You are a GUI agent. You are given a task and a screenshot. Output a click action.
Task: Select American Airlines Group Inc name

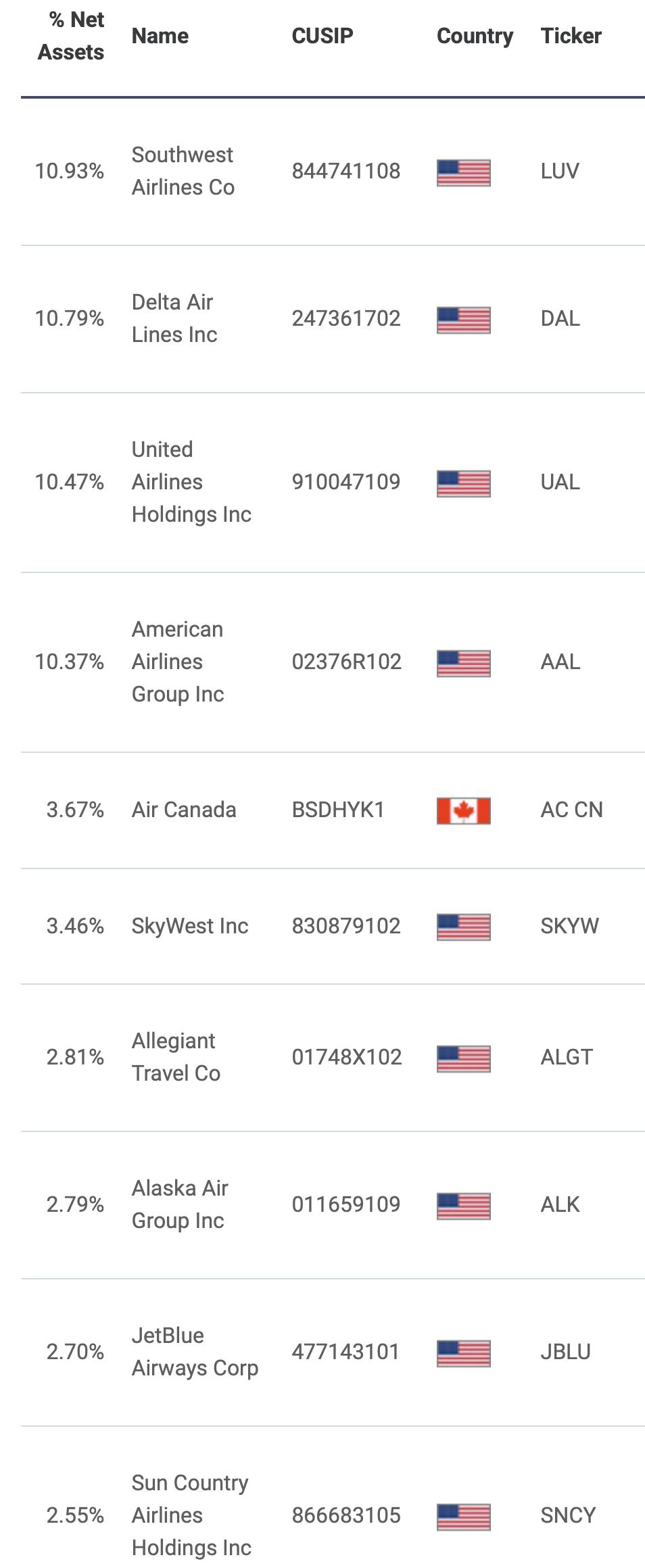(178, 662)
